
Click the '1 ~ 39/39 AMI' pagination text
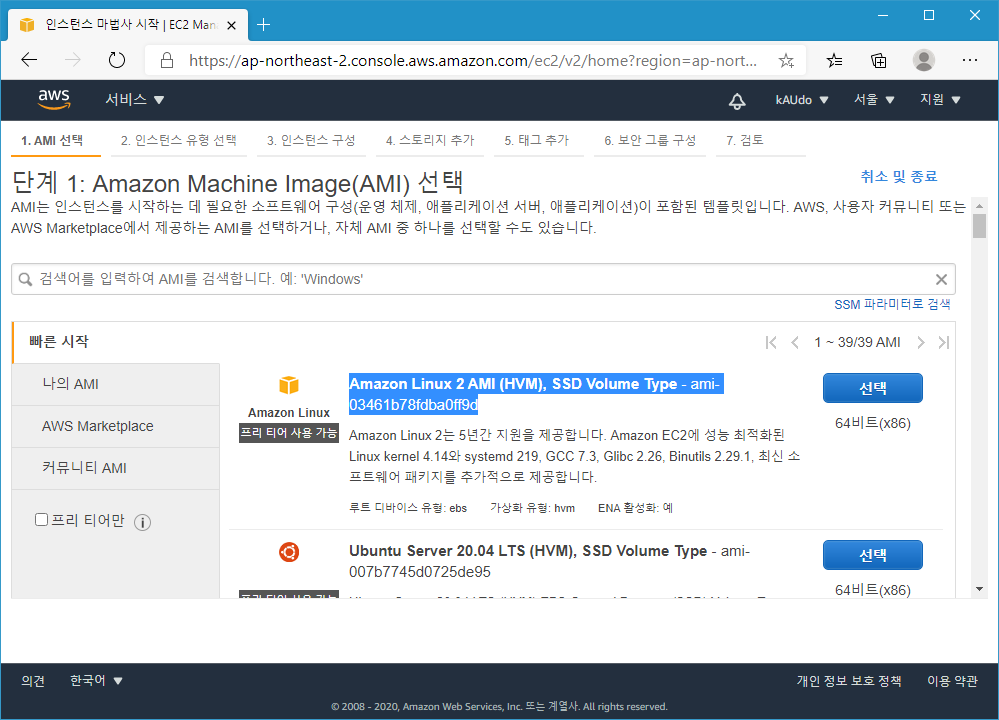coord(857,343)
